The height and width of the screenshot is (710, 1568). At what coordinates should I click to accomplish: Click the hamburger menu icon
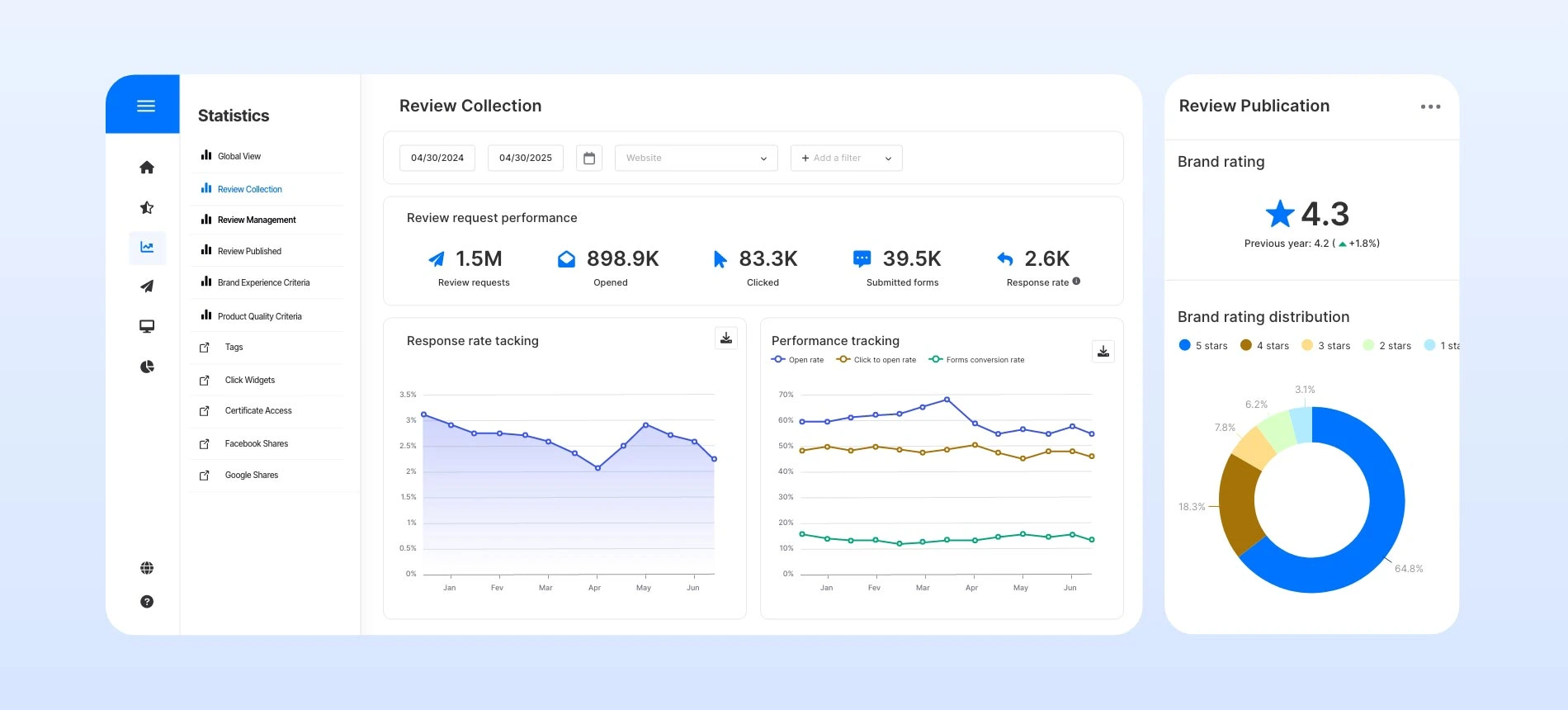(x=146, y=106)
